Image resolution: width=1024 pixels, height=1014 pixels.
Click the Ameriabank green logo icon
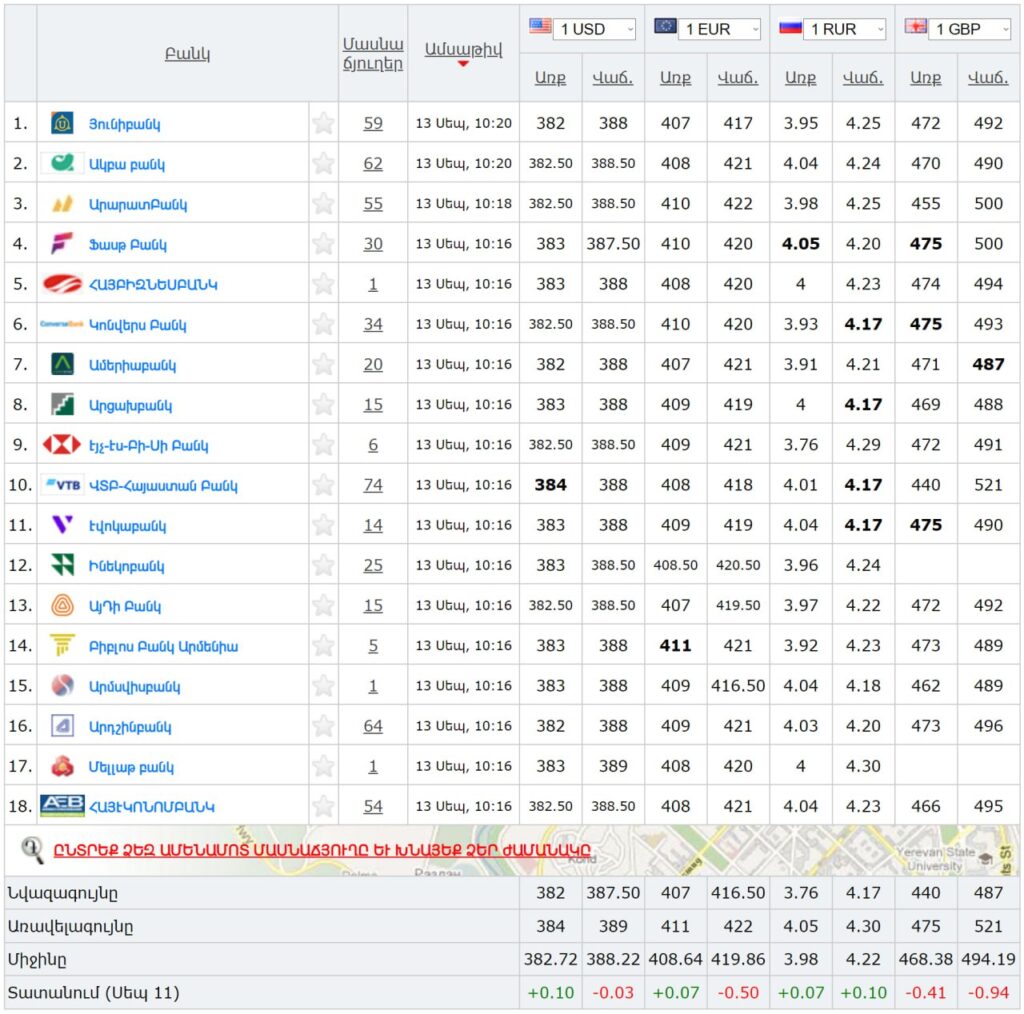(x=62, y=365)
